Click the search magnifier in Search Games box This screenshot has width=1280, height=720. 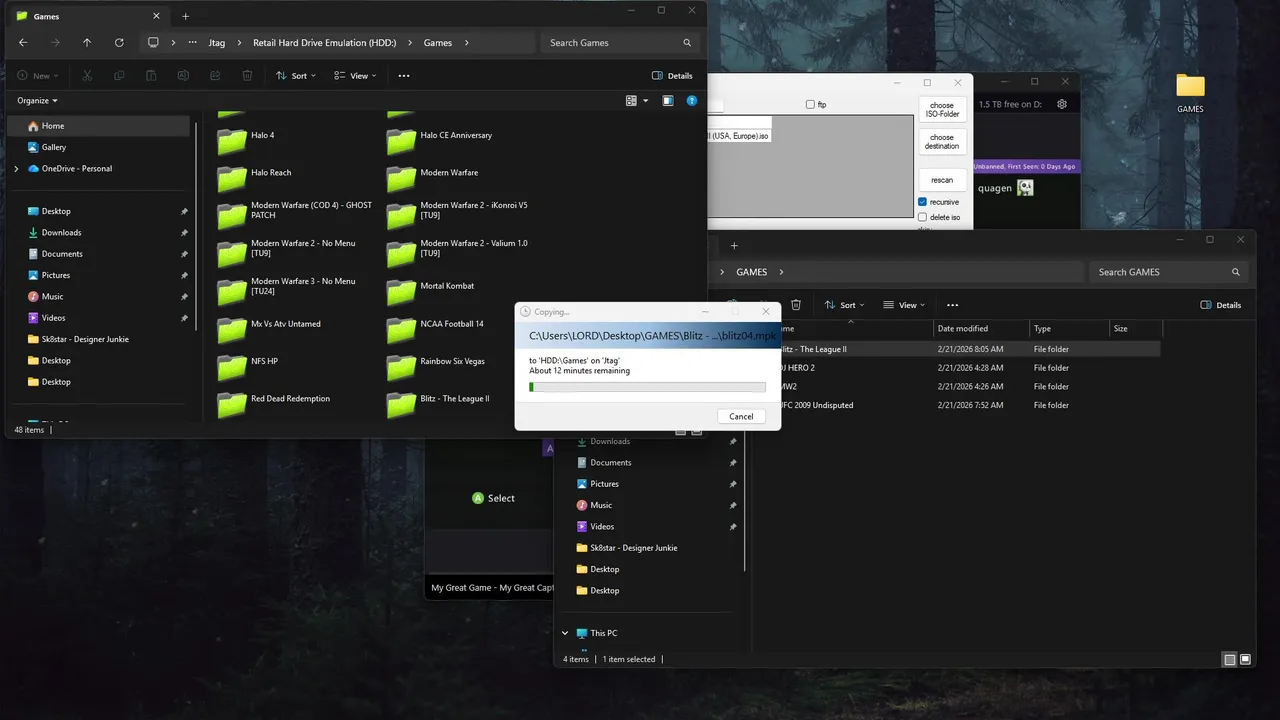(x=687, y=43)
